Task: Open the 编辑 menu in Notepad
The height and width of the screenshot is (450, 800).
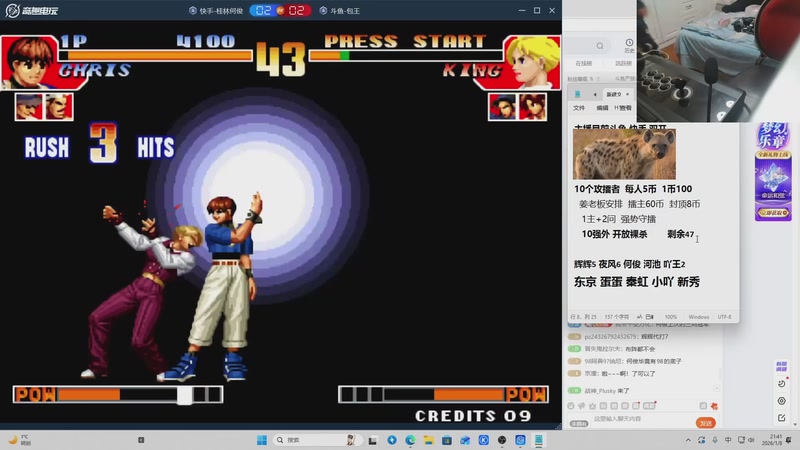Action: tap(602, 108)
